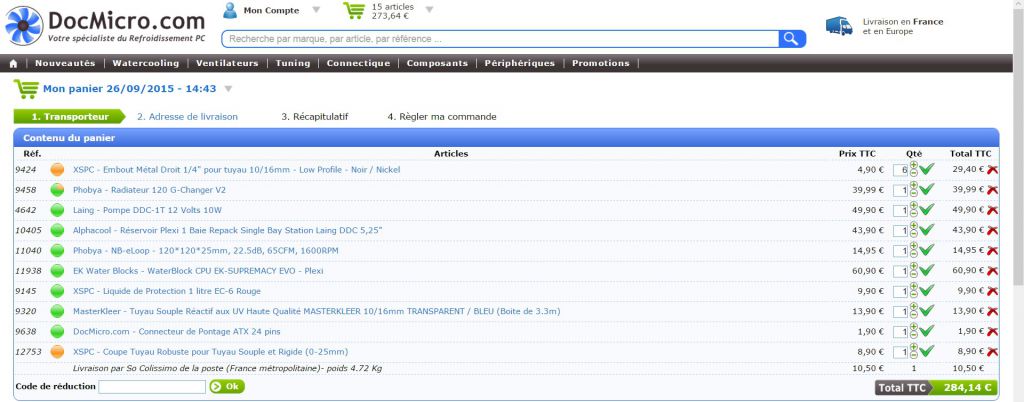
Task: Focus the product search field
Action: pyautogui.click(x=500, y=39)
